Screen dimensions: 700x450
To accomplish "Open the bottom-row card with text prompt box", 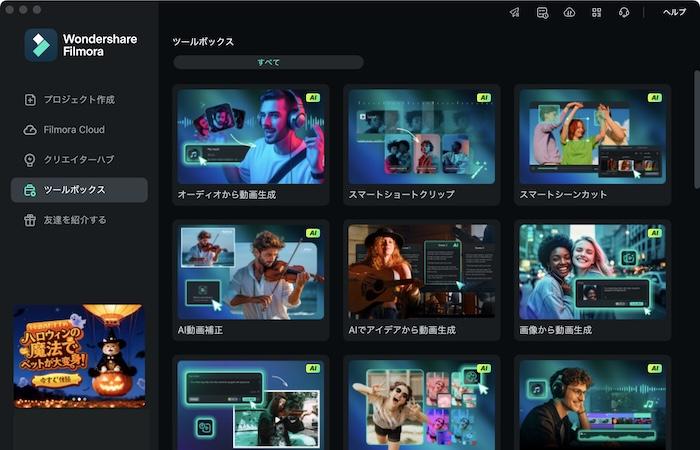I will 251,403.
